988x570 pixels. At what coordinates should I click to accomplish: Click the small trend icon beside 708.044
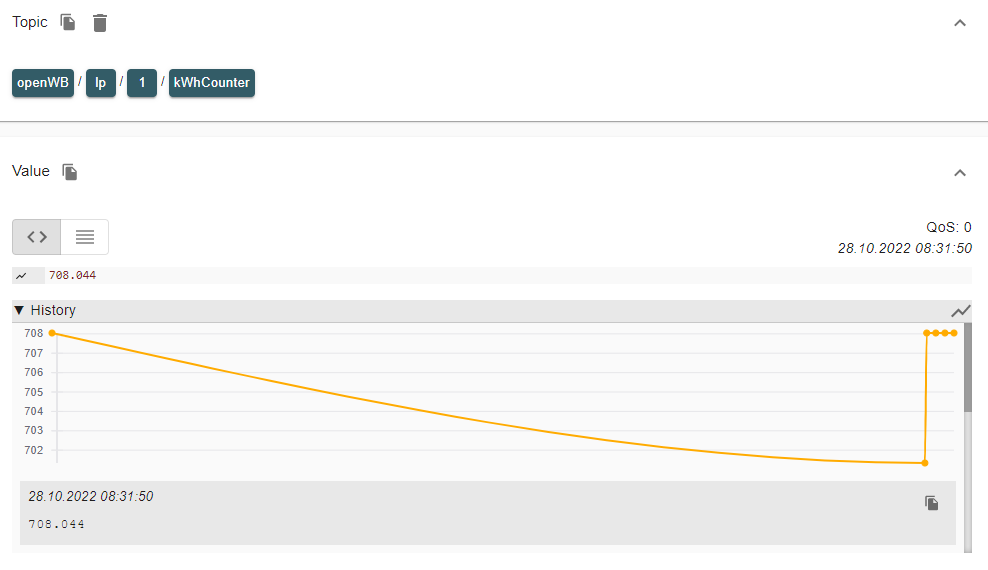pos(22,275)
